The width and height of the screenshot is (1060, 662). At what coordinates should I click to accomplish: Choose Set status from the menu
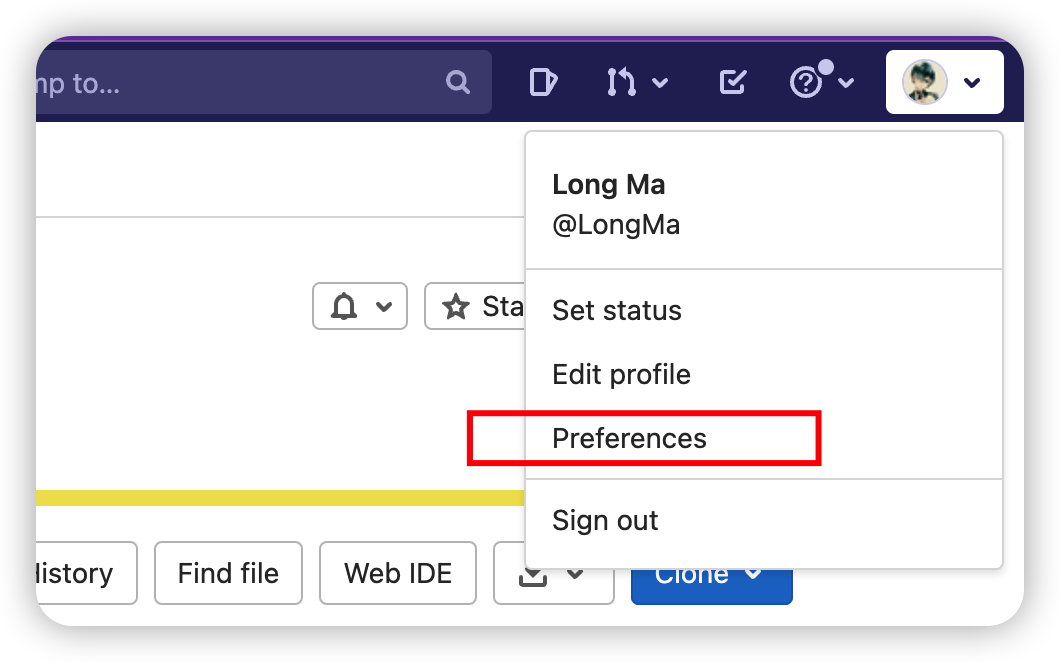coord(616,311)
